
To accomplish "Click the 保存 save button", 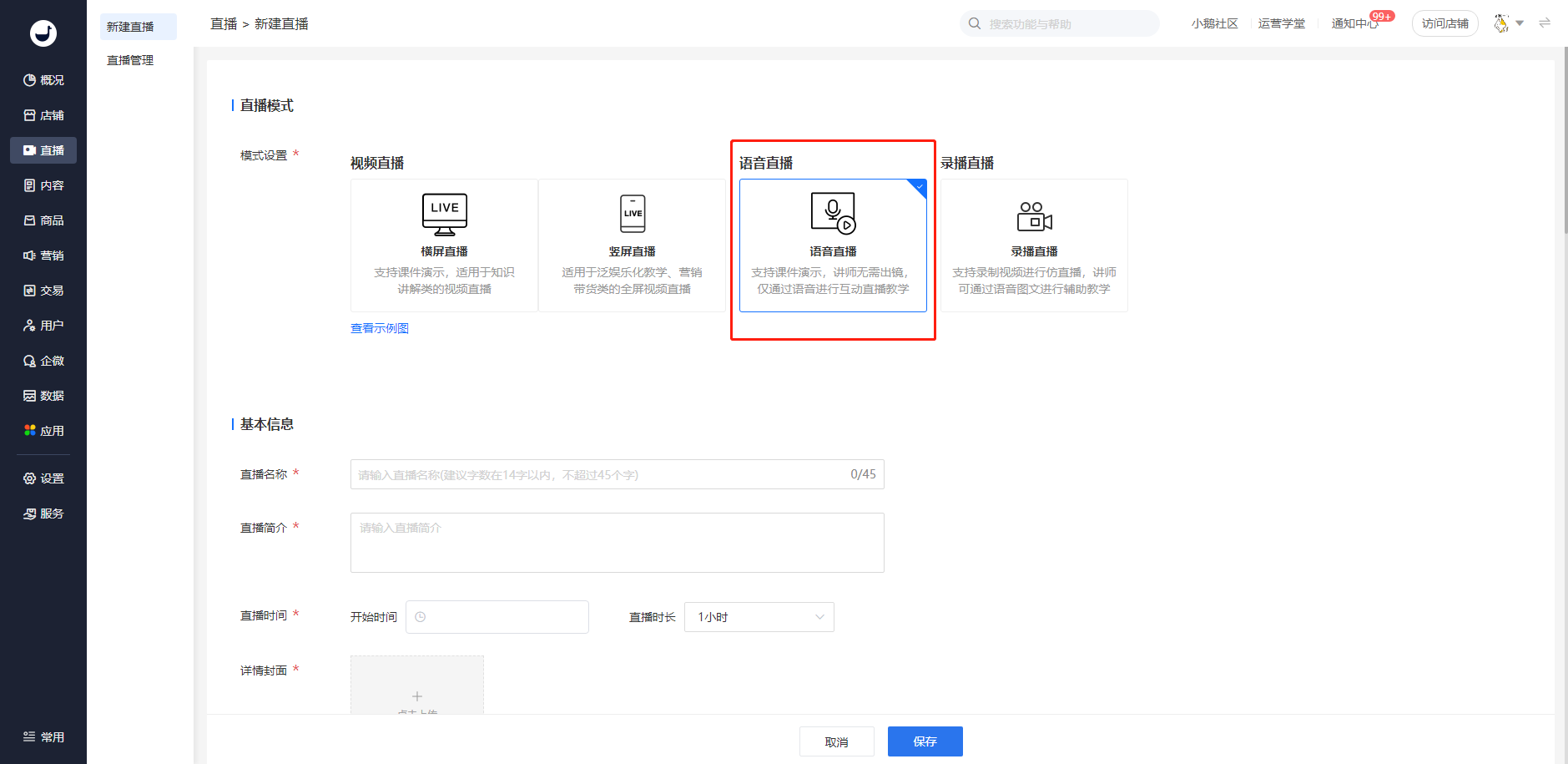I will pyautogui.click(x=925, y=741).
